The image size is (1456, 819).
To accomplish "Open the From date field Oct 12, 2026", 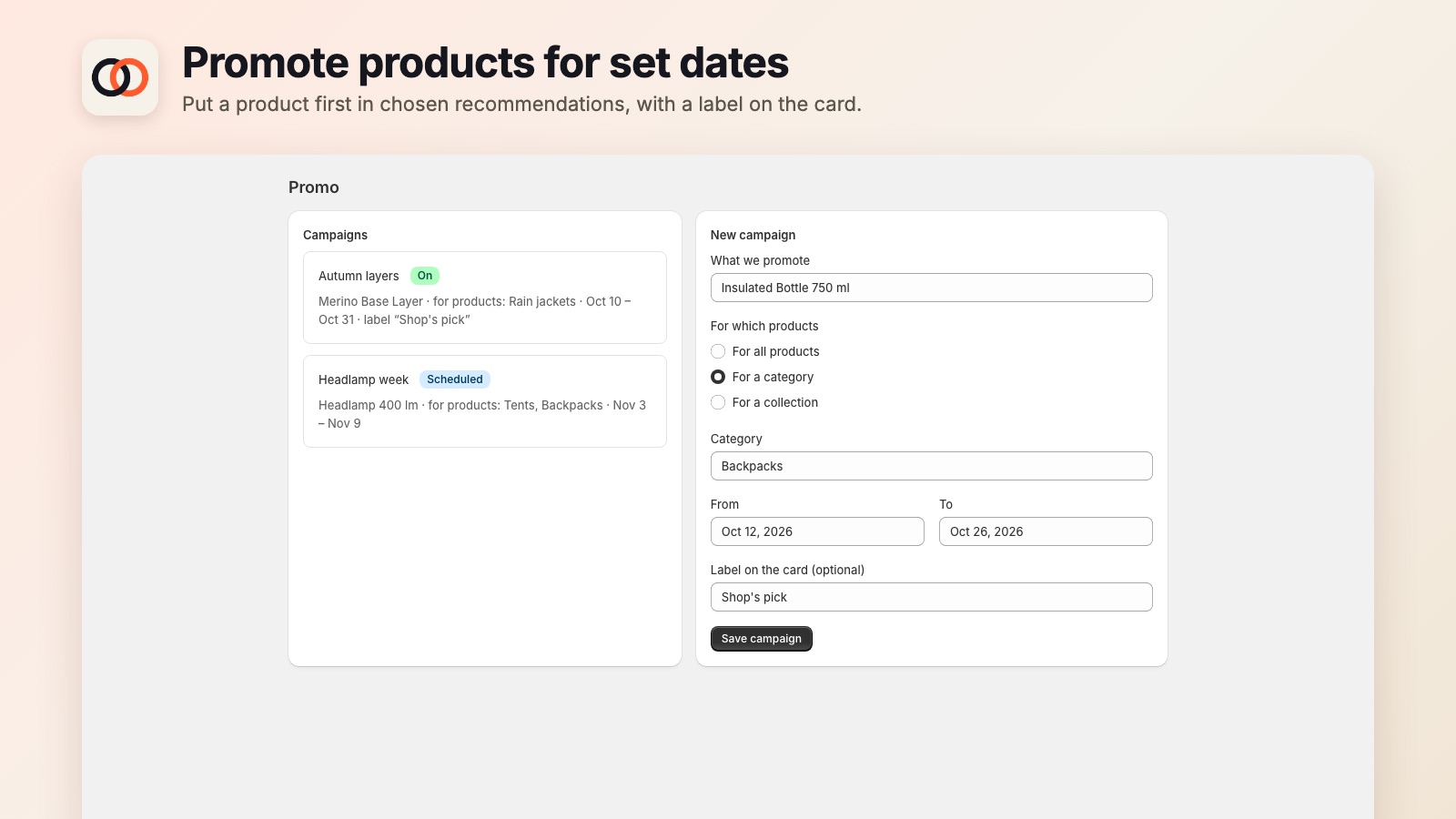I will (817, 531).
